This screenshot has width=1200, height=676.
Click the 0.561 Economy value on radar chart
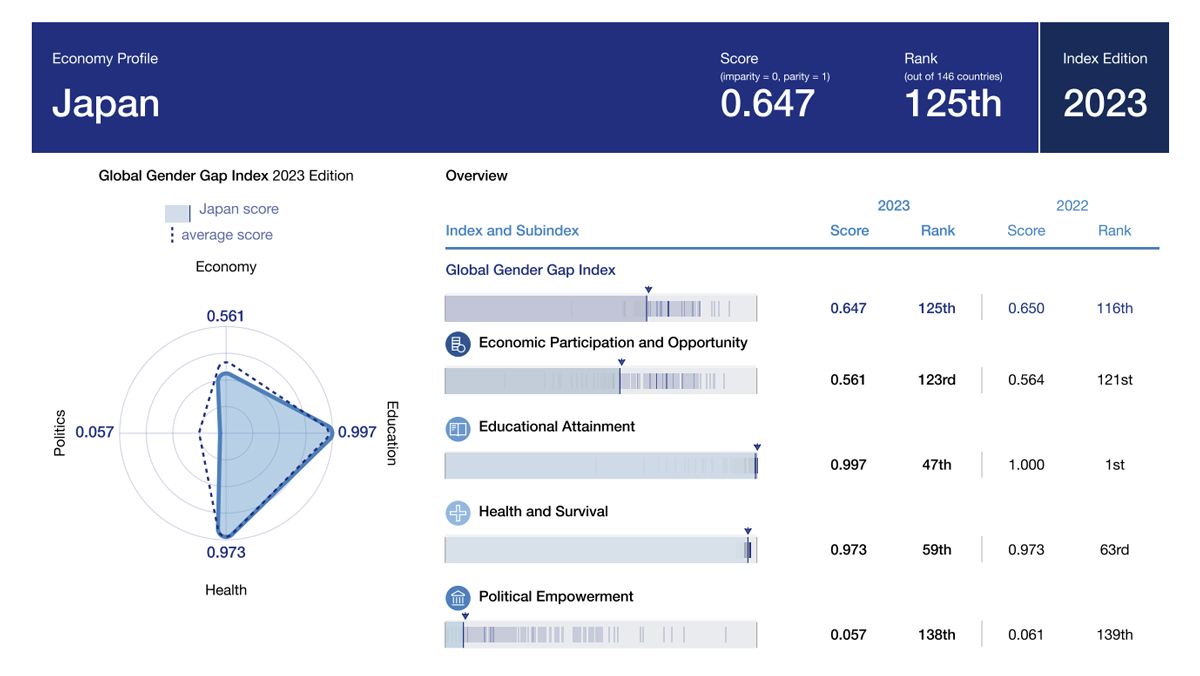[225, 316]
